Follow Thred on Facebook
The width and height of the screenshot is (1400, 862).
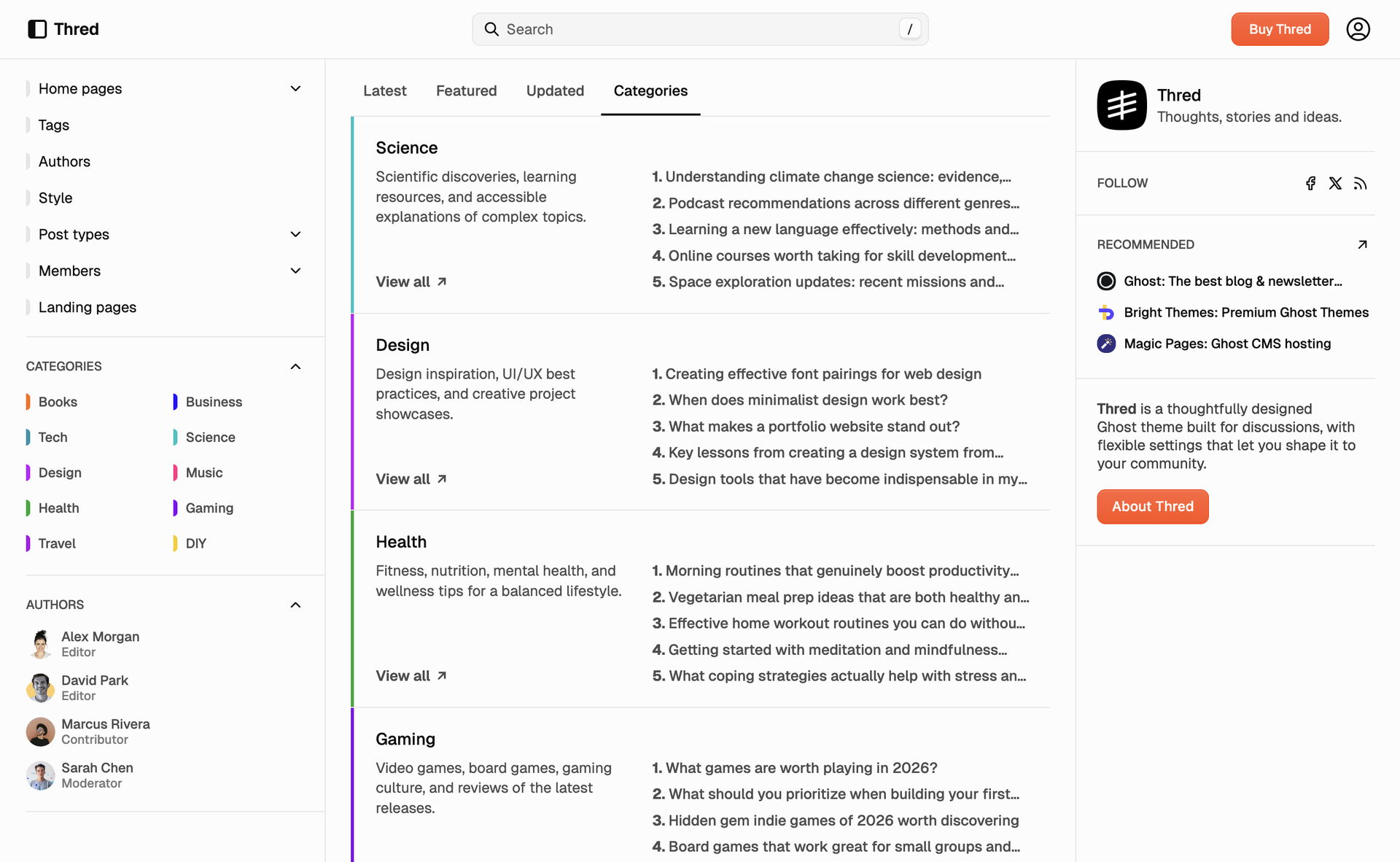pos(1310,183)
